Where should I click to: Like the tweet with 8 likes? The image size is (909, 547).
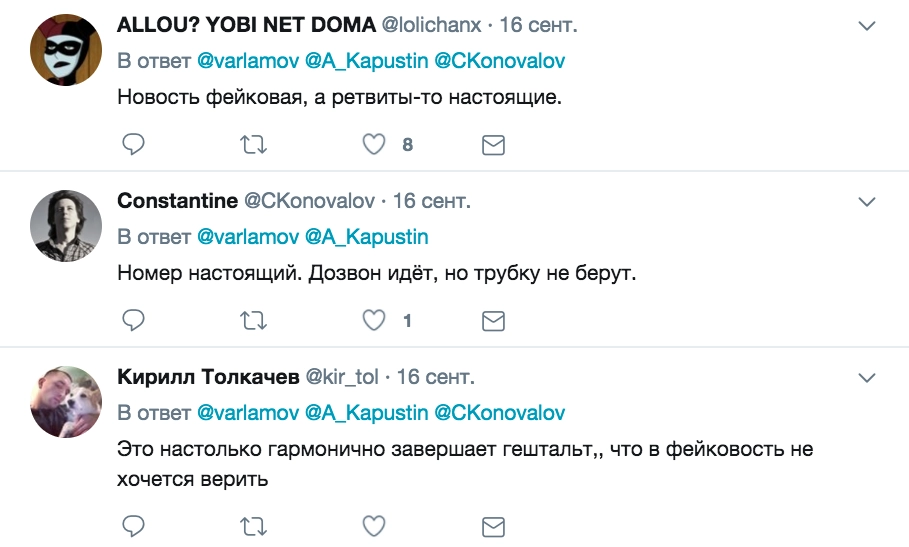pyautogui.click(x=374, y=146)
